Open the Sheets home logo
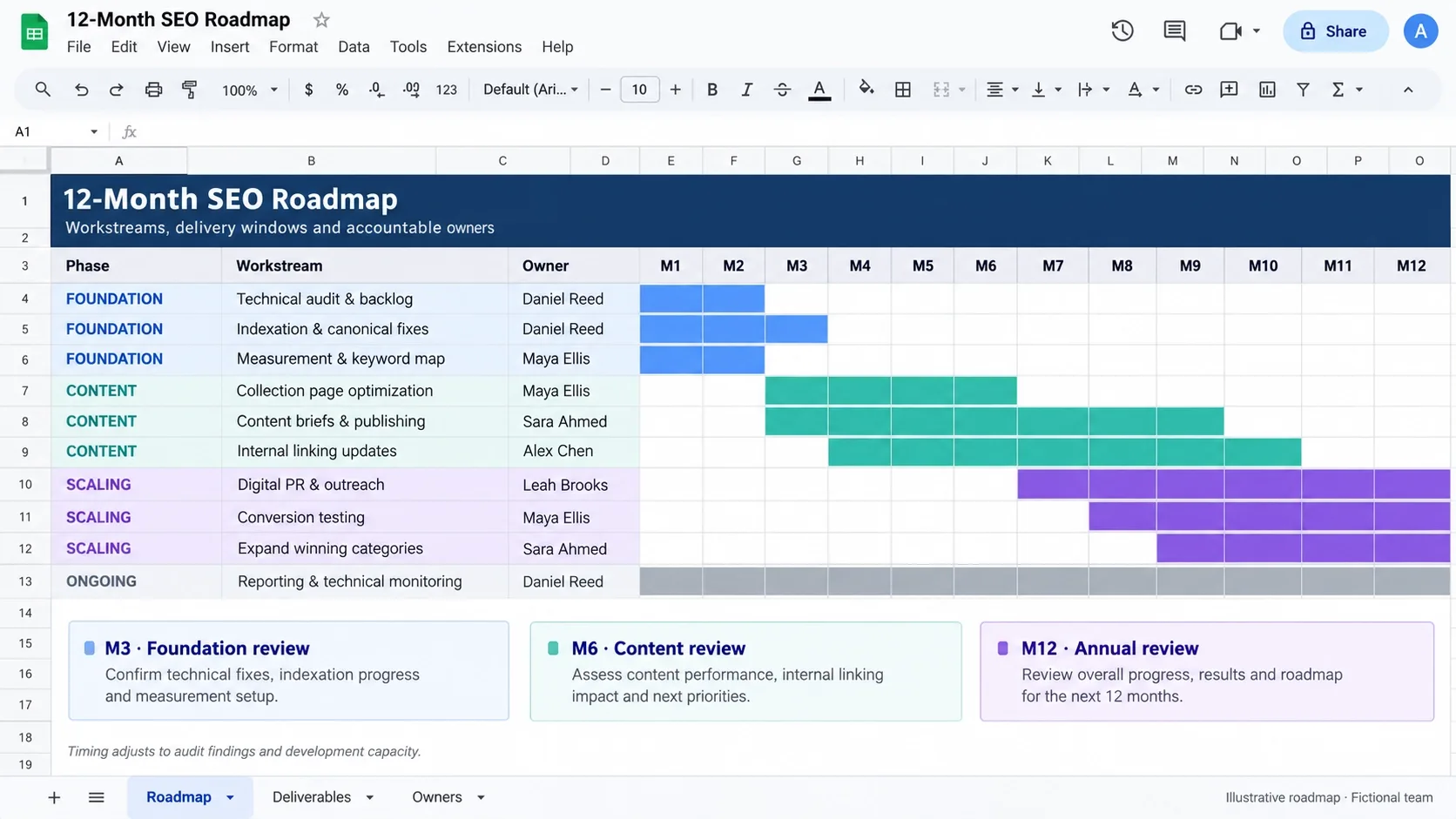1456x819 pixels. coord(34,32)
